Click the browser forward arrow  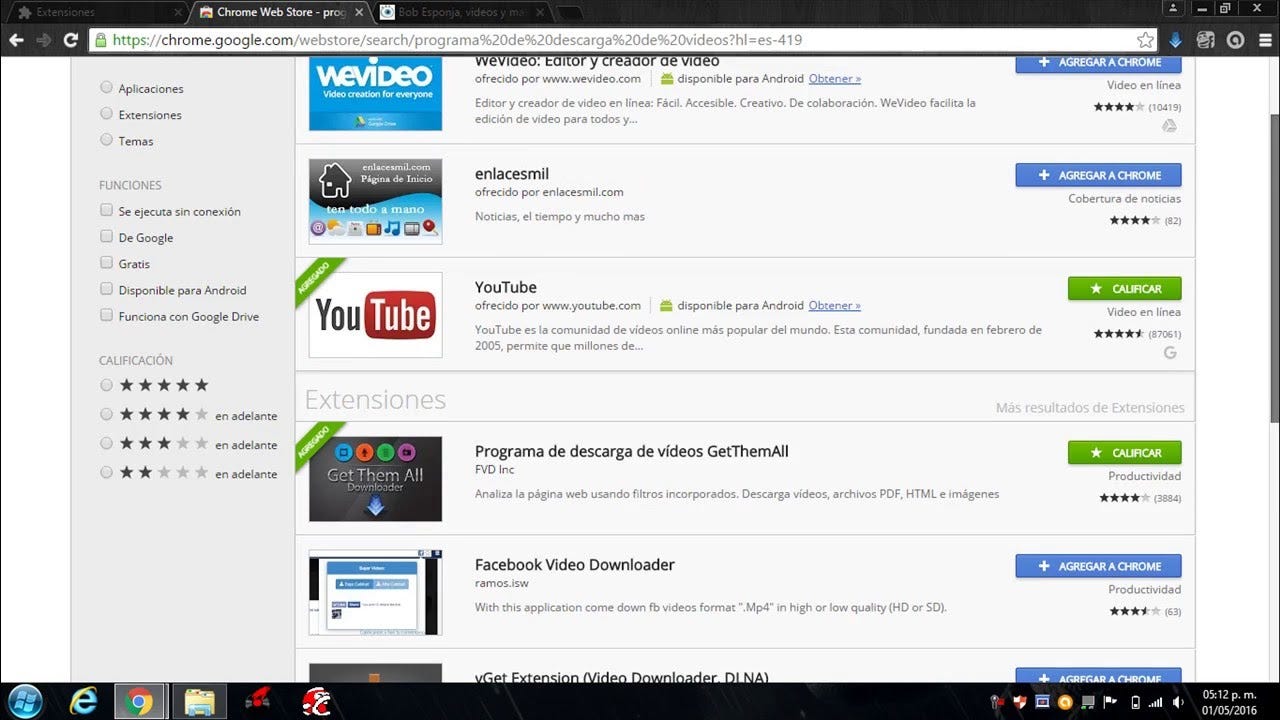click(43, 40)
